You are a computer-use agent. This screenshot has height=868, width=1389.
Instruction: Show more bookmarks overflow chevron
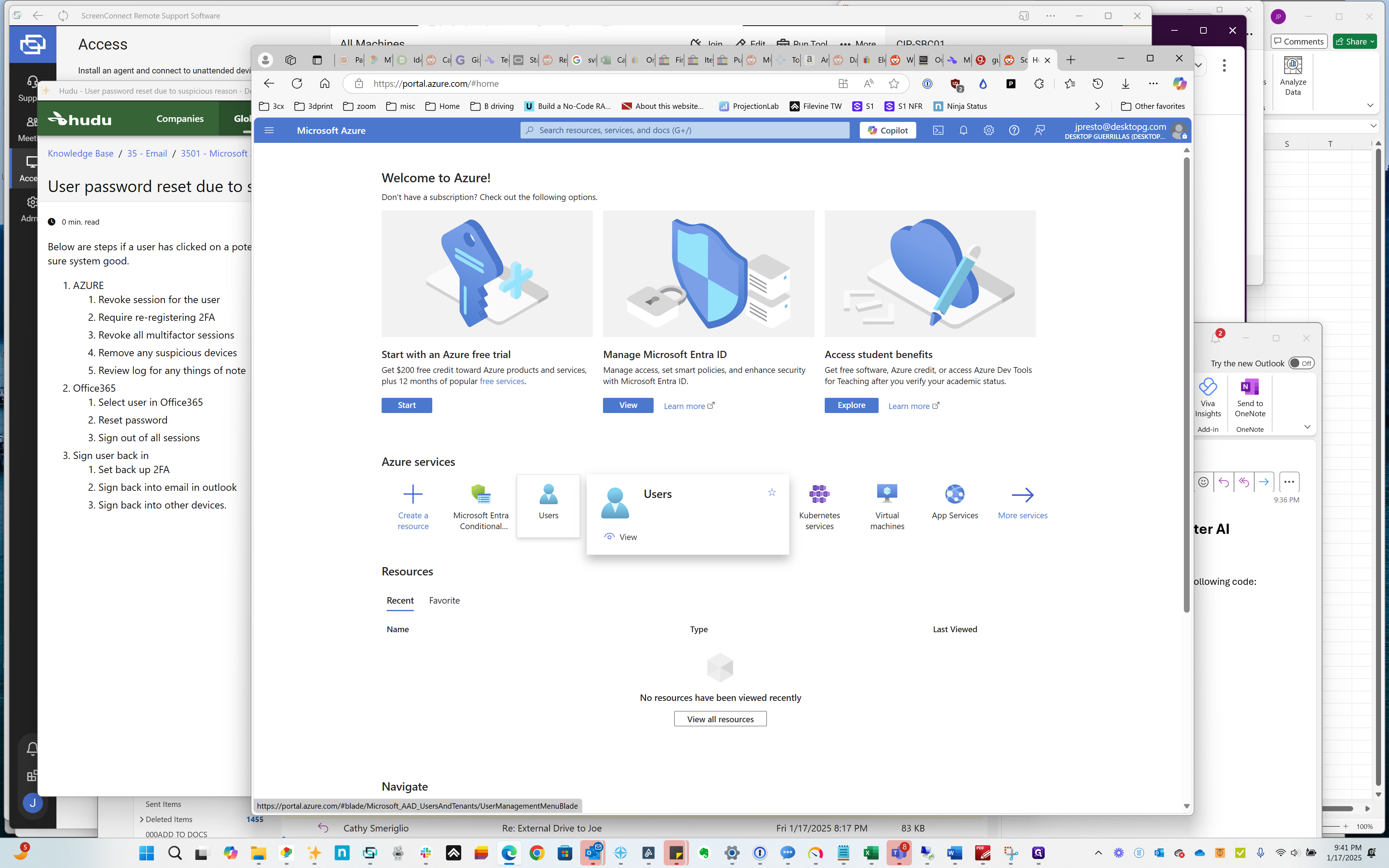click(x=1097, y=106)
